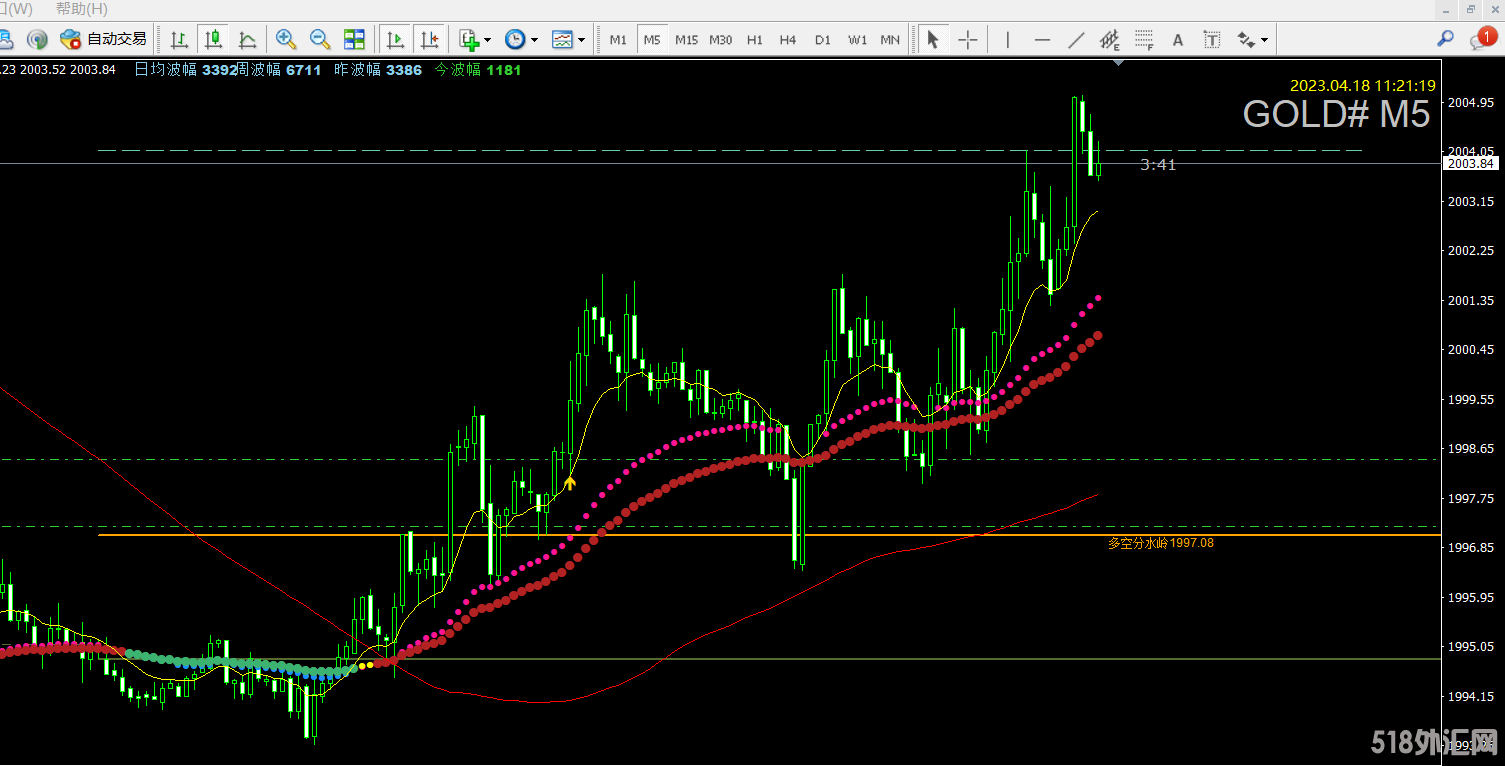Draw a horizontal line tool

[x=1042, y=40]
